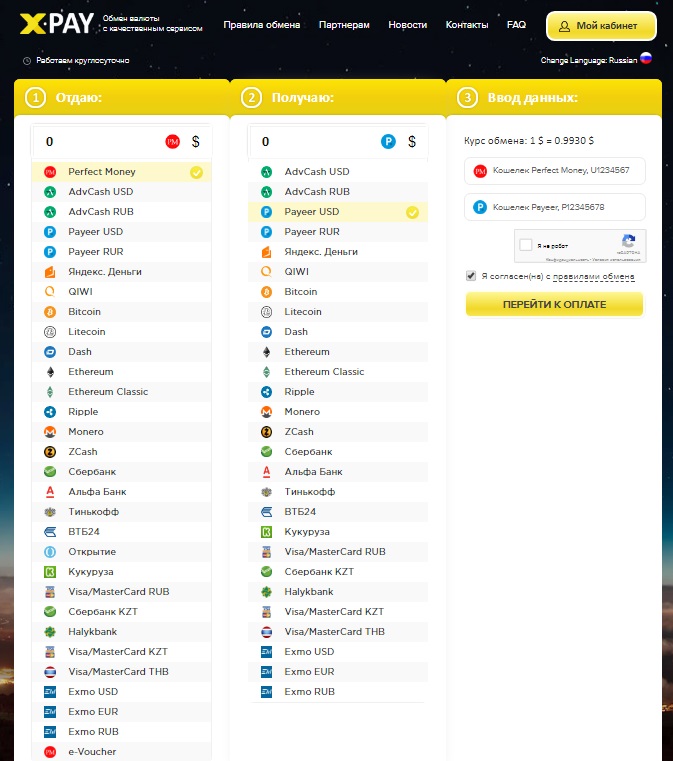The image size is (673, 761).
Task: Select Visa/MasterCard RUB in Отдаю list
Action: [121, 592]
